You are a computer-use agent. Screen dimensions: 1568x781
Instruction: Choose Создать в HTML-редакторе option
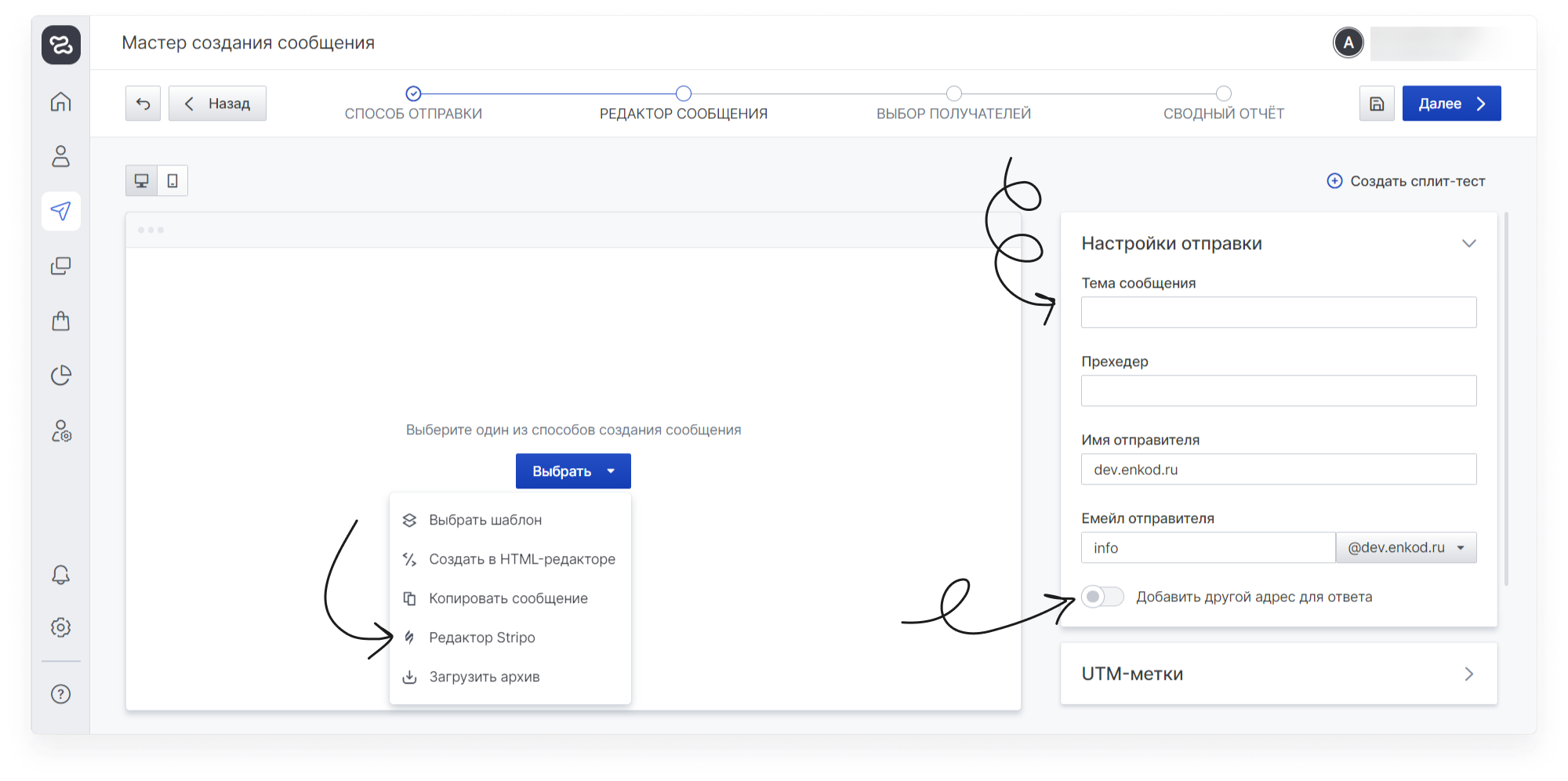click(510, 559)
